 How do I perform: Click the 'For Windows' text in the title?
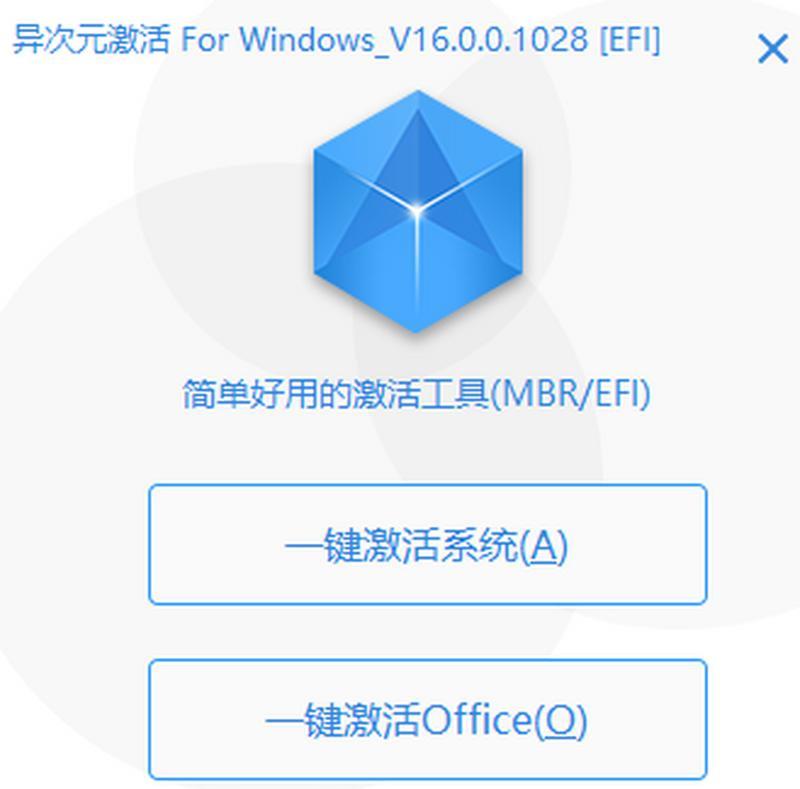278,39
